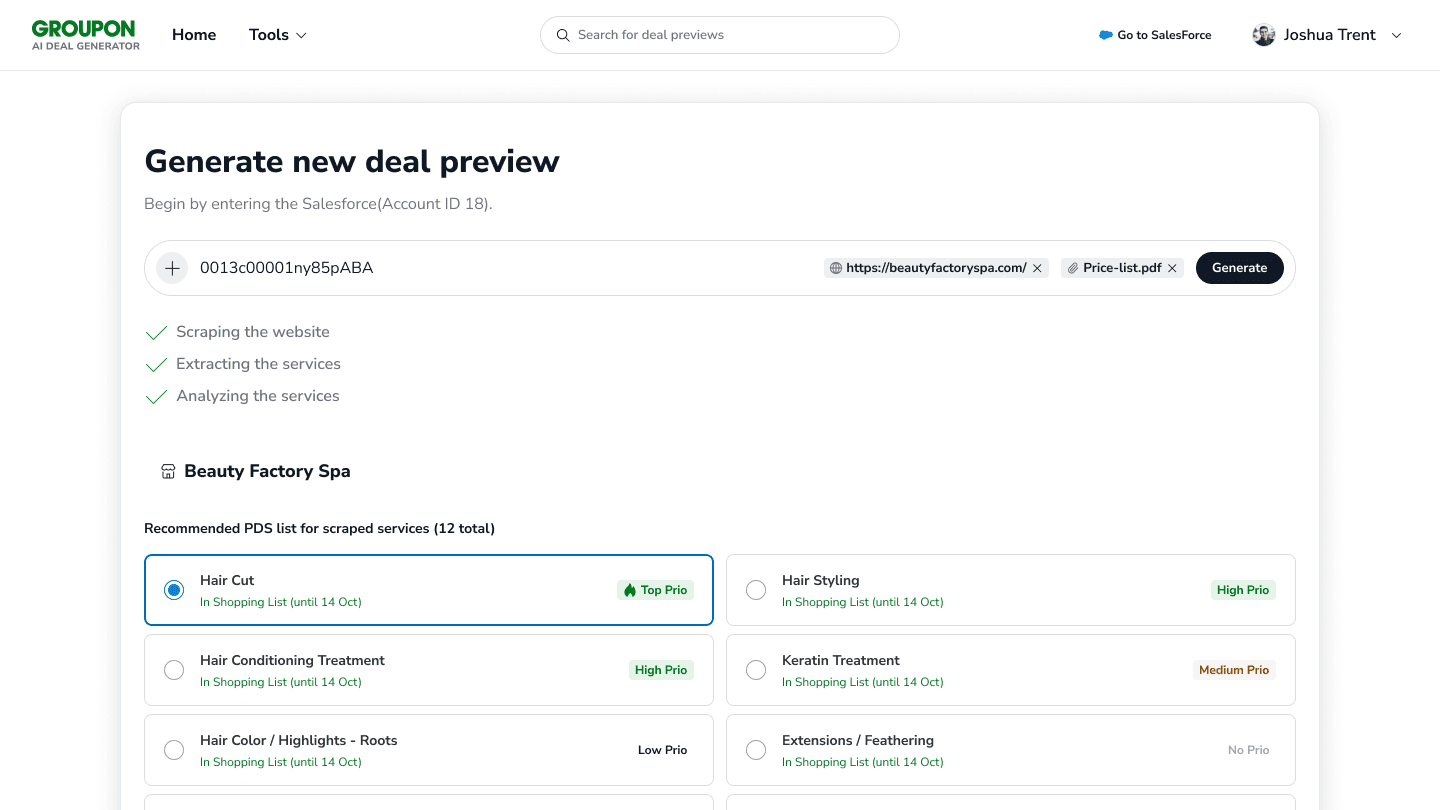Click the Beauty Factory Spa heading
The height and width of the screenshot is (810, 1440).
267,471
